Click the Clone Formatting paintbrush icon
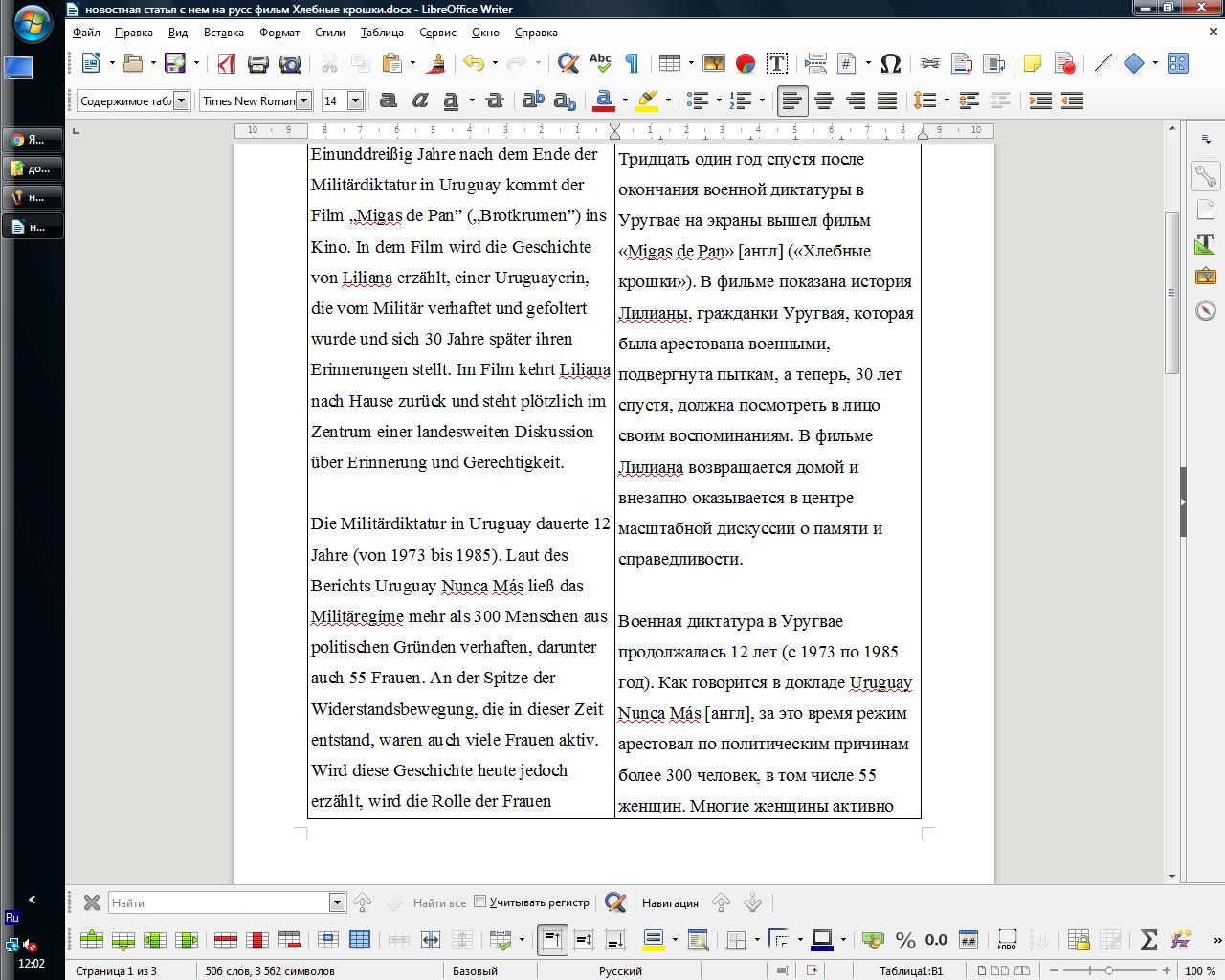1225x980 pixels. [x=437, y=63]
